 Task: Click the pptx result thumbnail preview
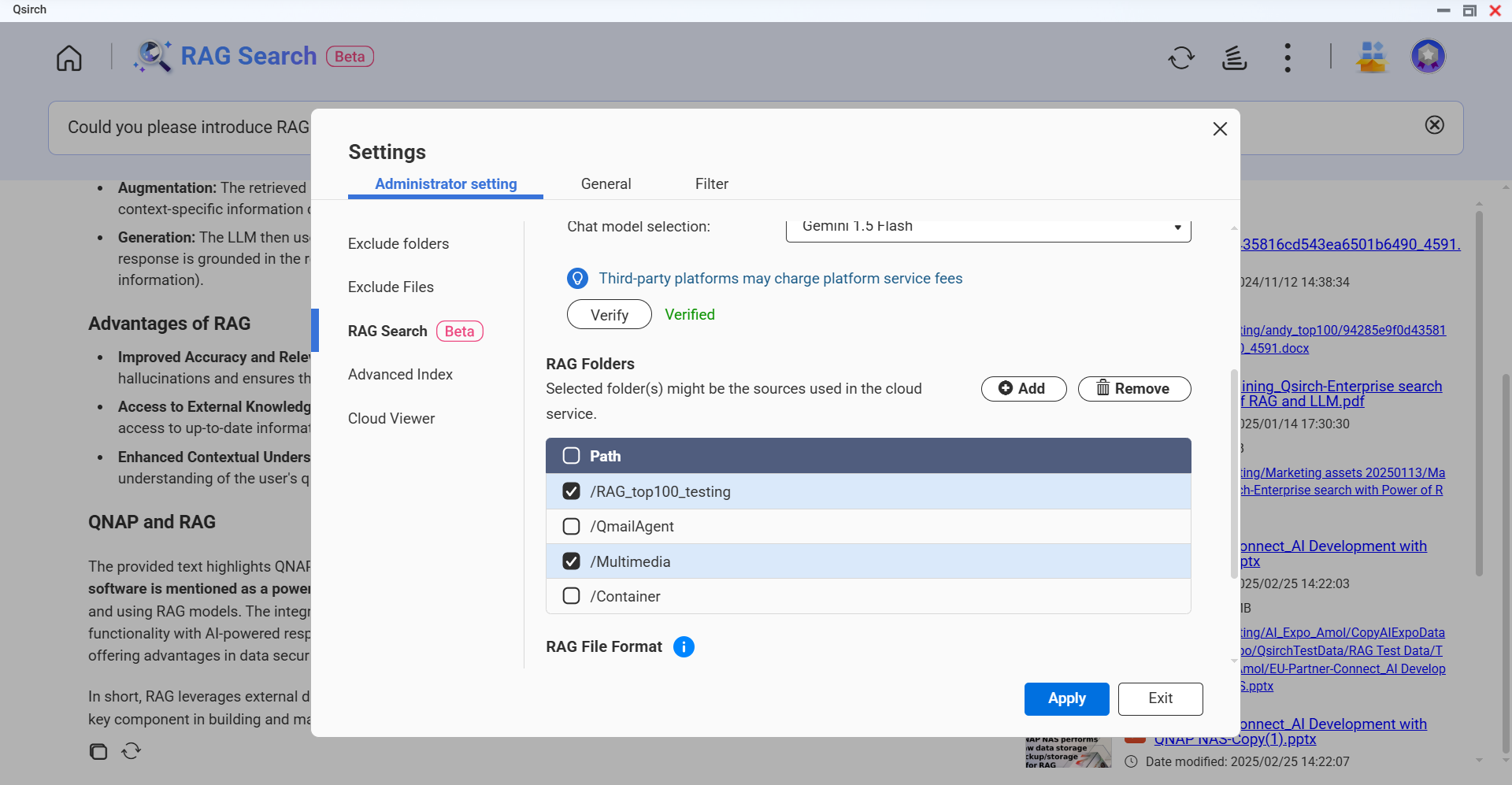(1068, 752)
